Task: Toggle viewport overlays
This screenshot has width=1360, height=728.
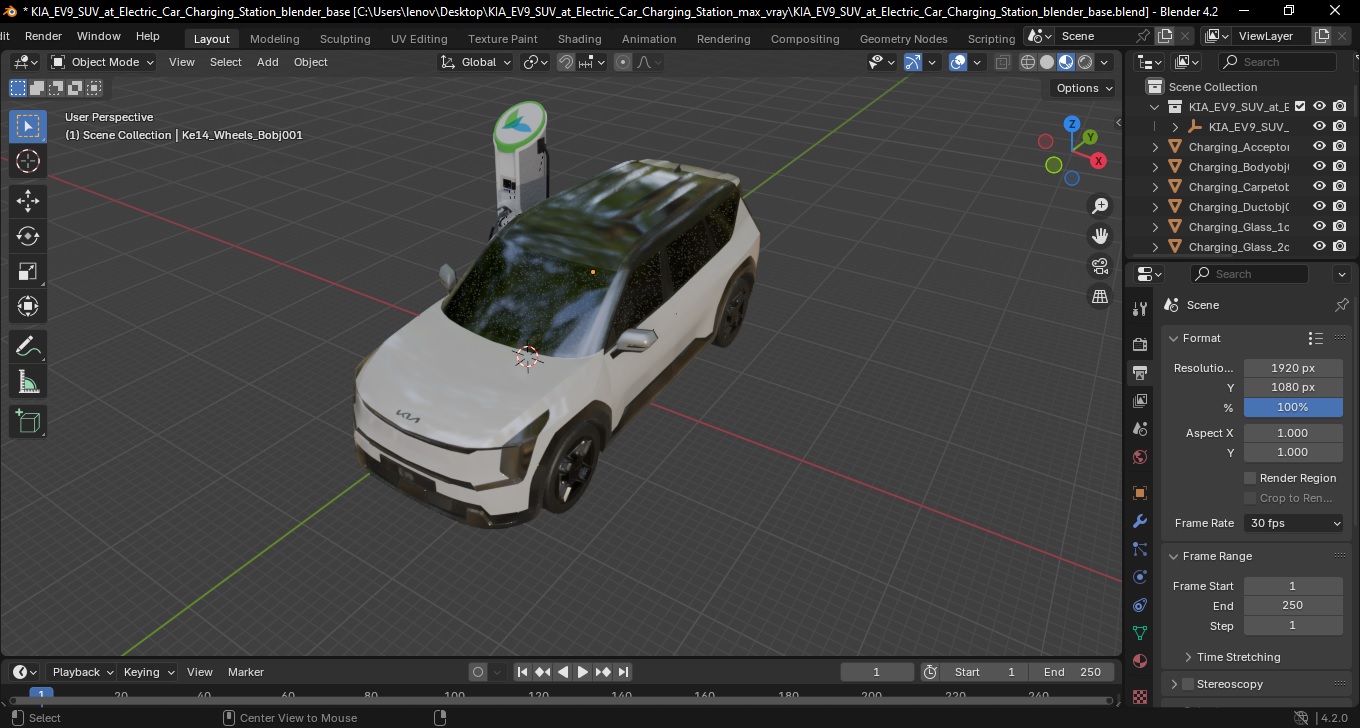Action: [958, 62]
